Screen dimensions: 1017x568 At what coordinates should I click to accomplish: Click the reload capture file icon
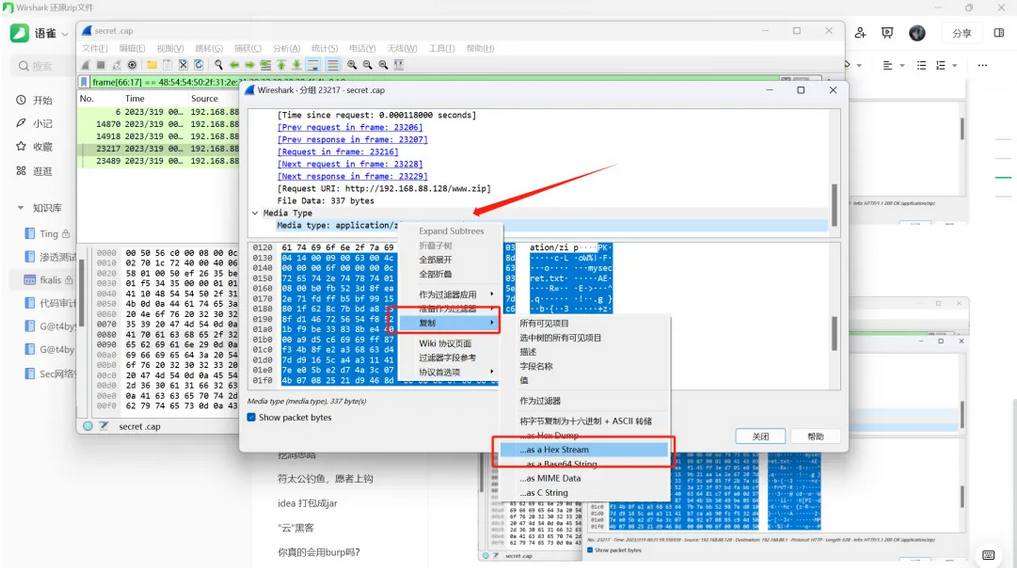coord(199,65)
